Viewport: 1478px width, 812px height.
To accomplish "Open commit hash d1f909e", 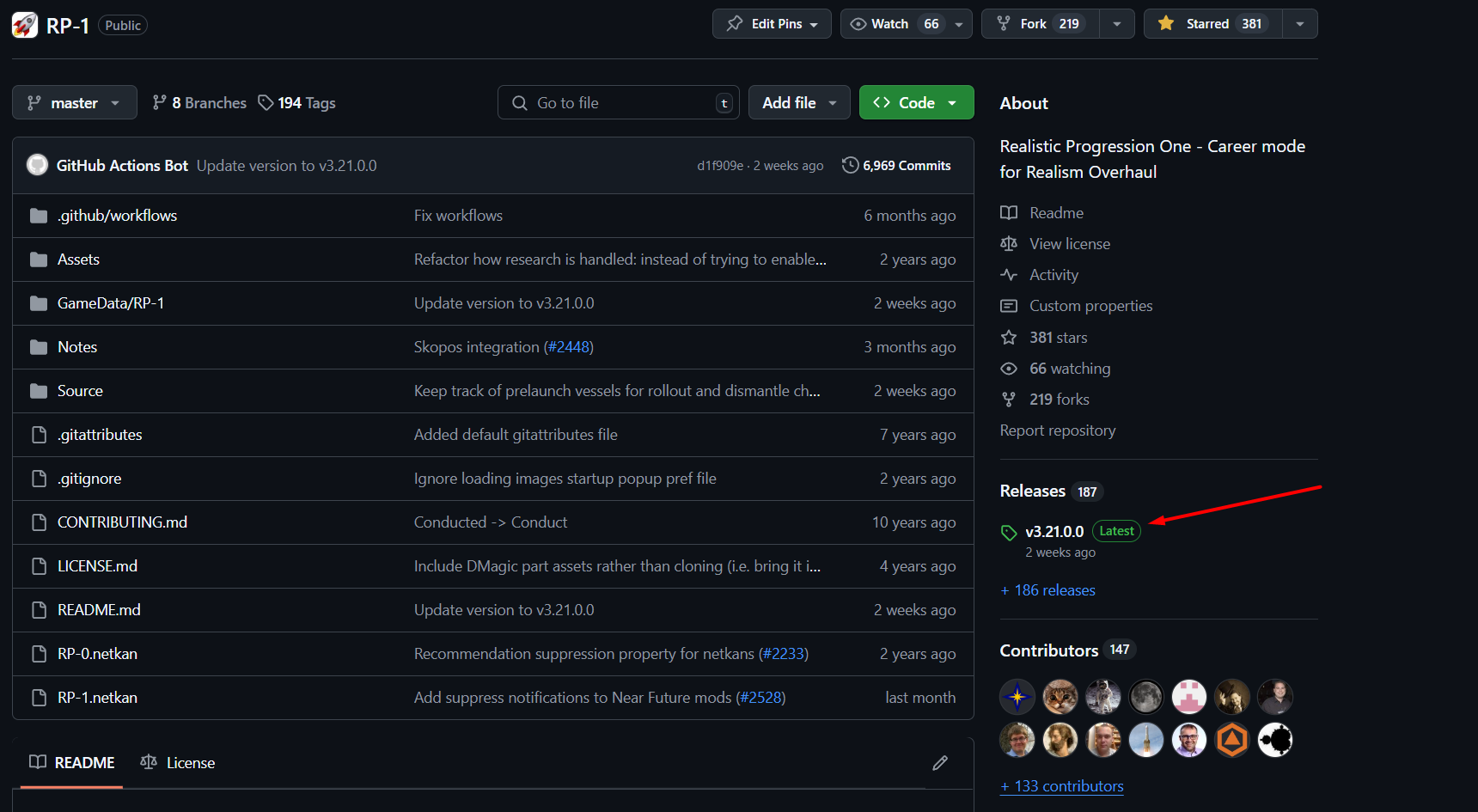I will (720, 166).
